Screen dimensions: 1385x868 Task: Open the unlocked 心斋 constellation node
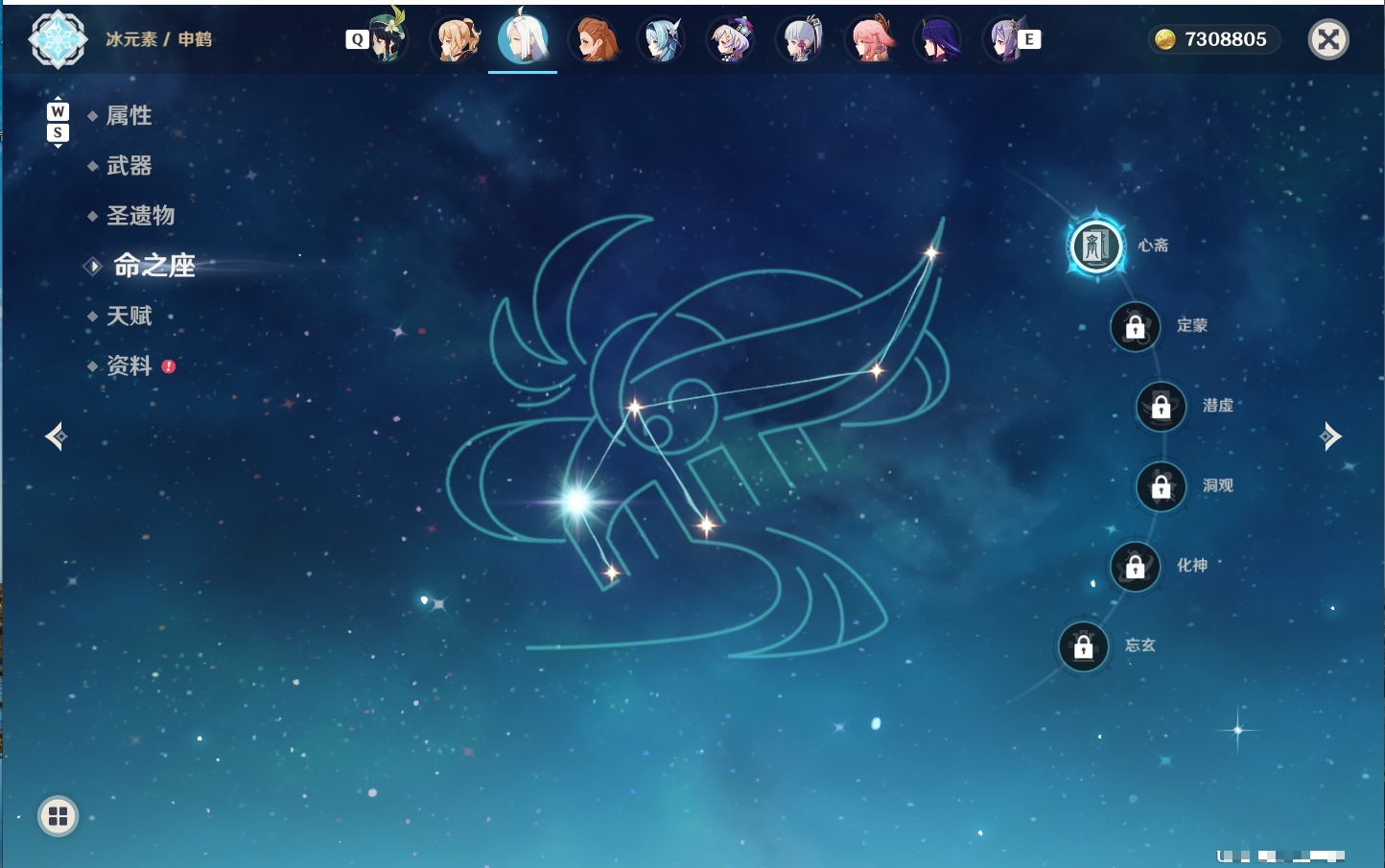coord(1096,246)
